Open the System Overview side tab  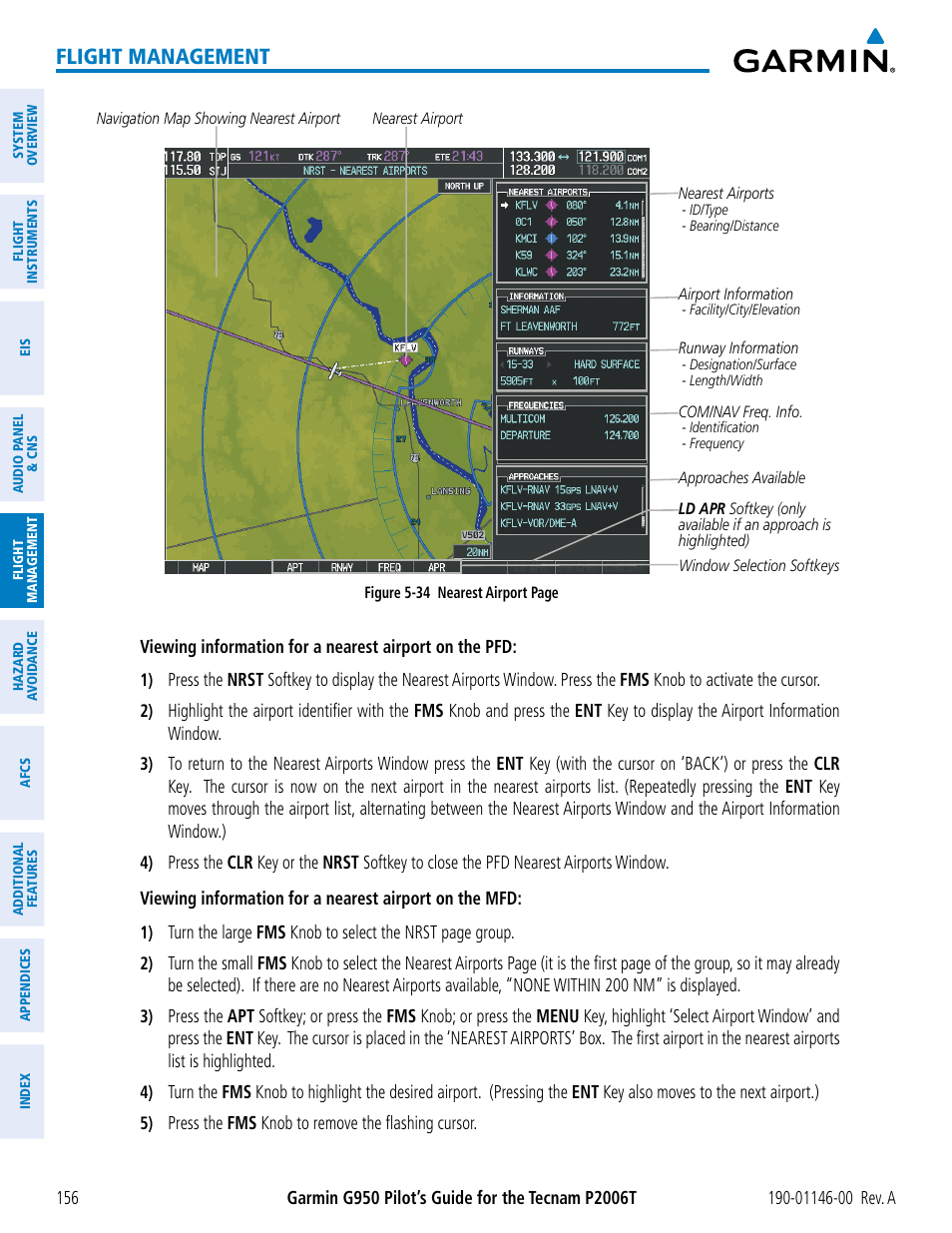(x=24, y=135)
